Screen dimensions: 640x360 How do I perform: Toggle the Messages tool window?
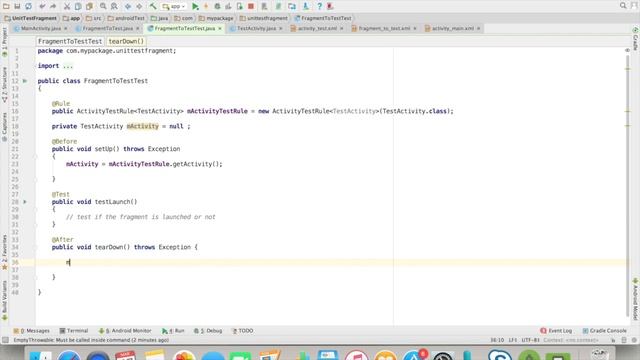(x=31, y=331)
